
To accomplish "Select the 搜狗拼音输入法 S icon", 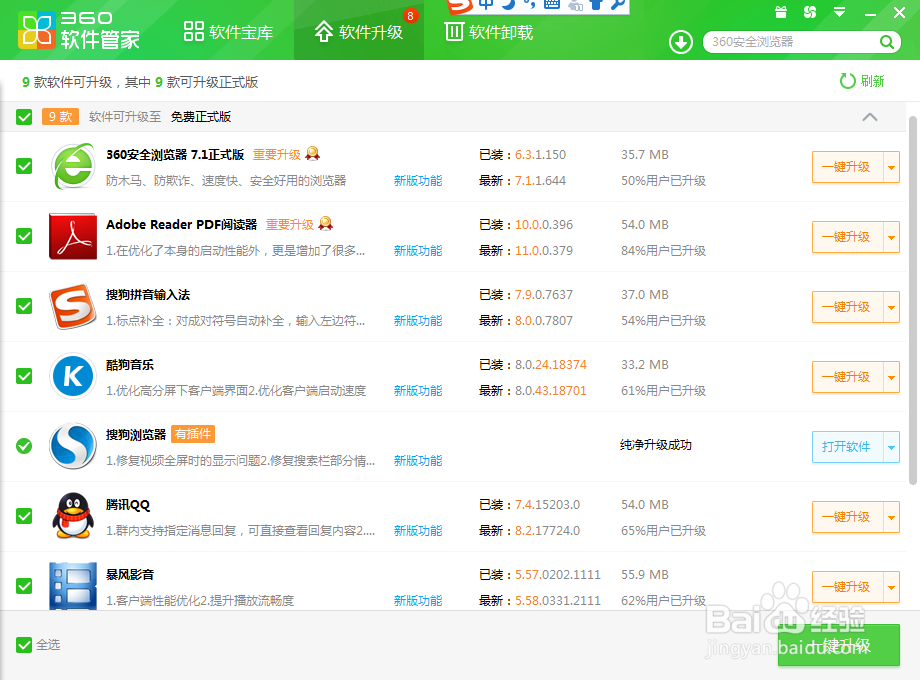I will coord(72,307).
